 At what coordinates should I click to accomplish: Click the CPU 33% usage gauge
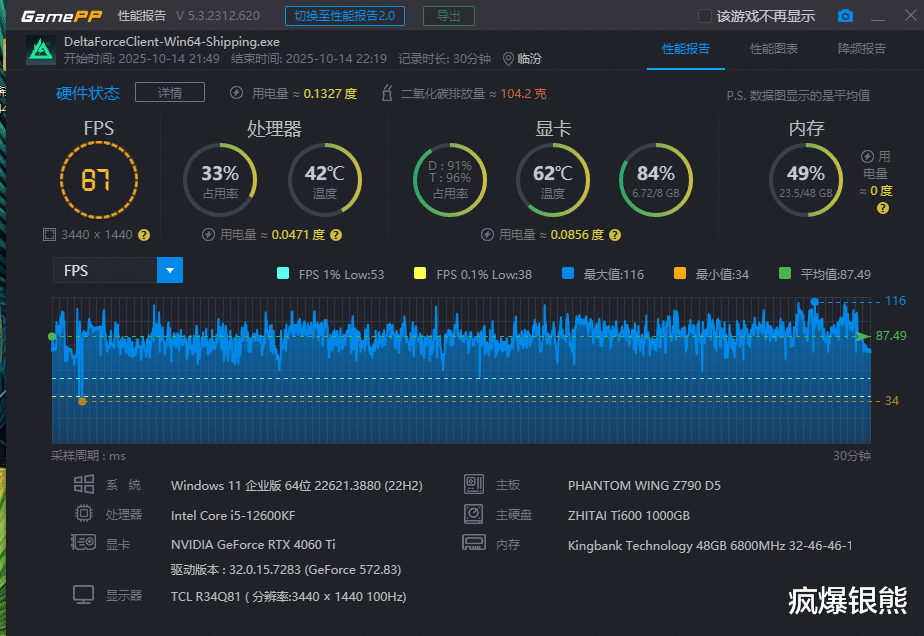click(220, 180)
